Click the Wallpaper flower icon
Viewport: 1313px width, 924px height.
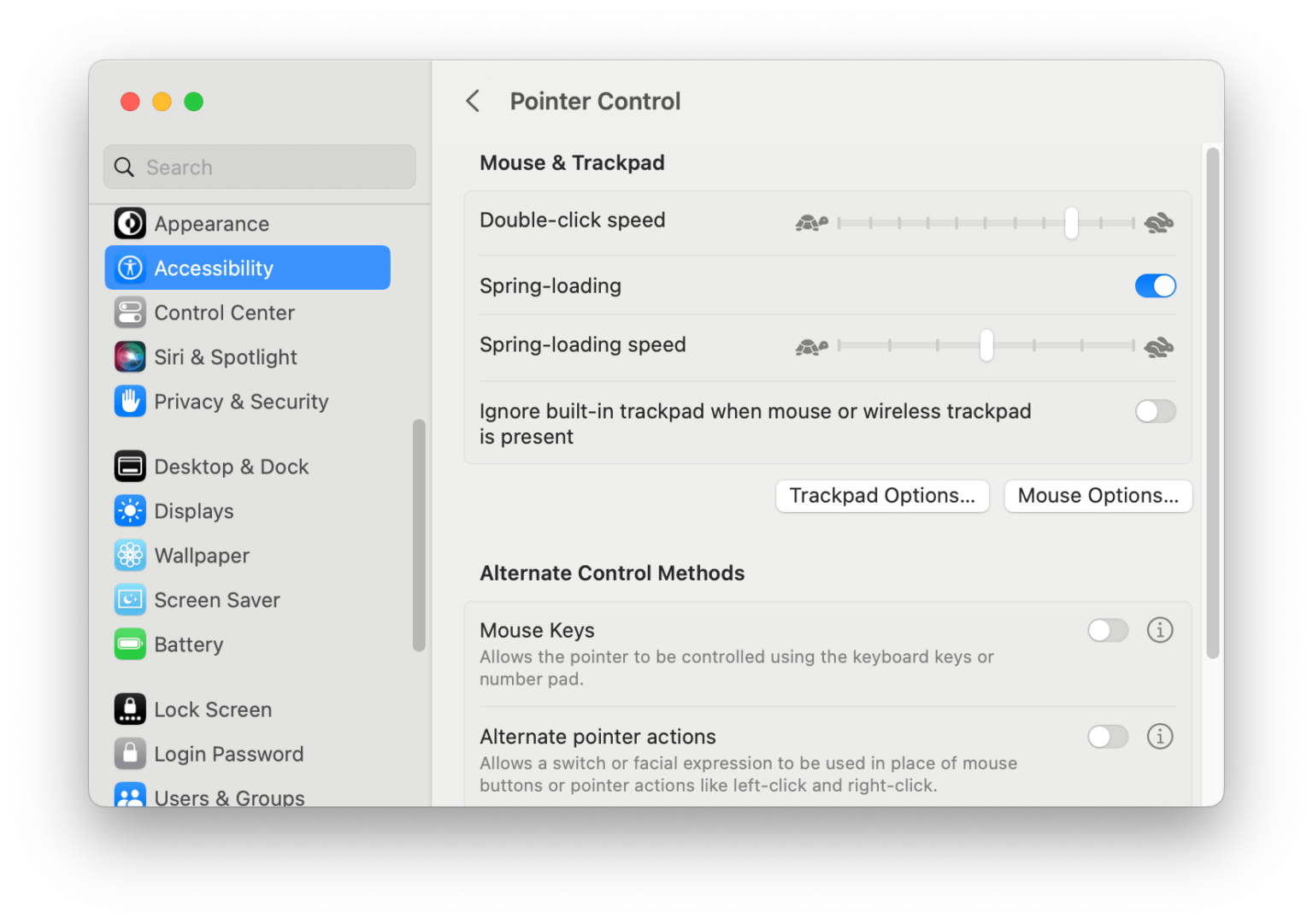click(x=130, y=556)
